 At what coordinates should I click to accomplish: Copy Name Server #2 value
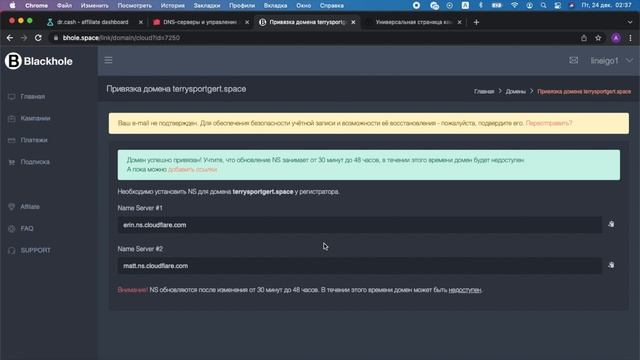tap(611, 265)
